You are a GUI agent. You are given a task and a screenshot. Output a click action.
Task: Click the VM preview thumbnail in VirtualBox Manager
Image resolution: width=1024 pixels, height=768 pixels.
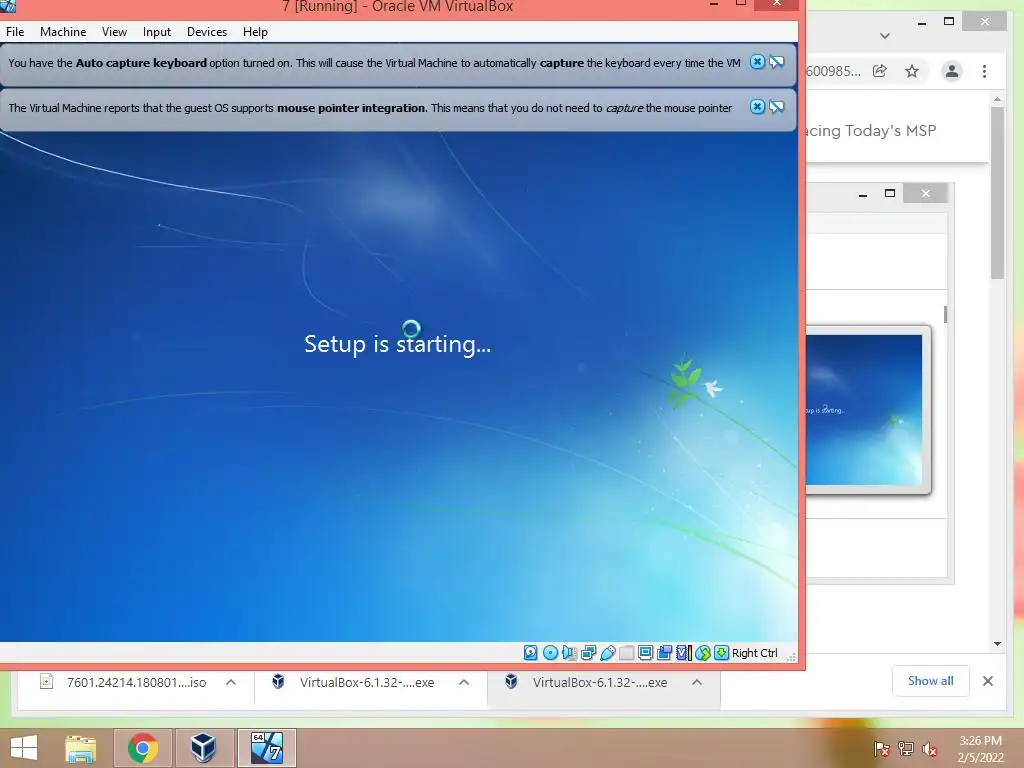pyautogui.click(x=865, y=409)
